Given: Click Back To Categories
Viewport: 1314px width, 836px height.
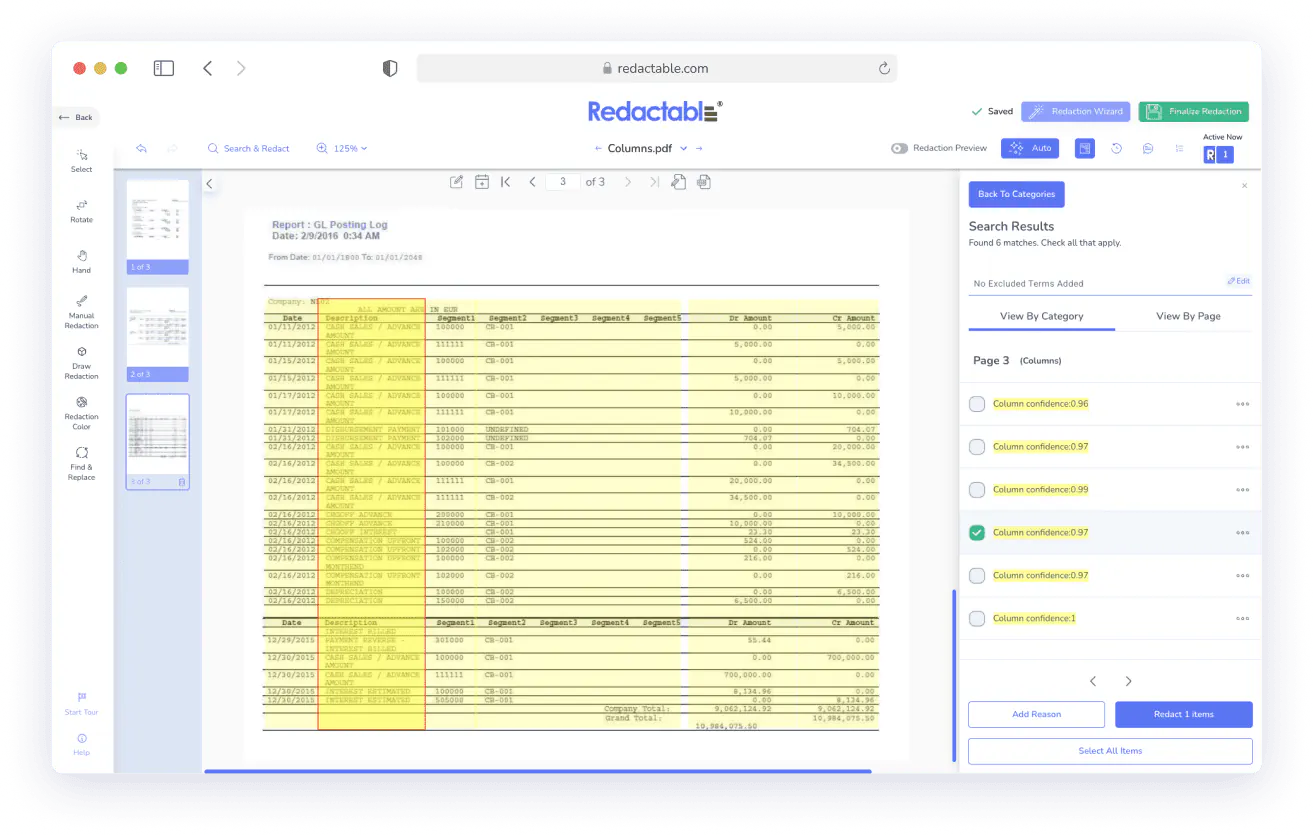Looking at the screenshot, I should [1016, 194].
